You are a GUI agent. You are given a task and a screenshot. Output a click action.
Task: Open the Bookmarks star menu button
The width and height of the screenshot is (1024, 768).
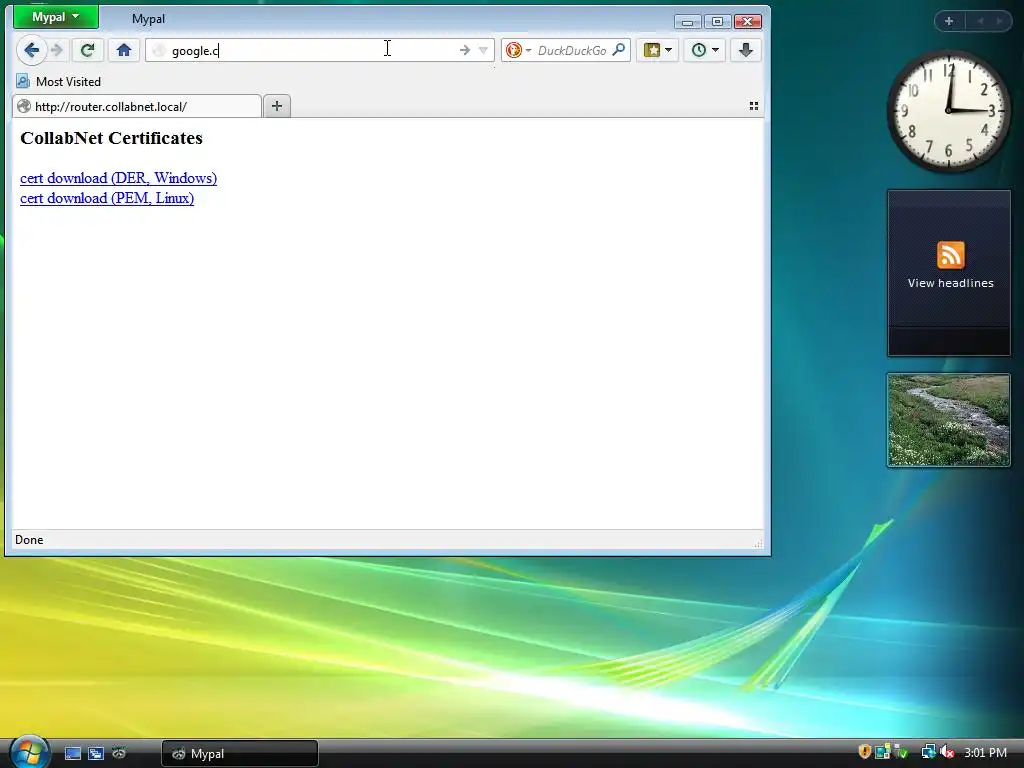point(657,50)
